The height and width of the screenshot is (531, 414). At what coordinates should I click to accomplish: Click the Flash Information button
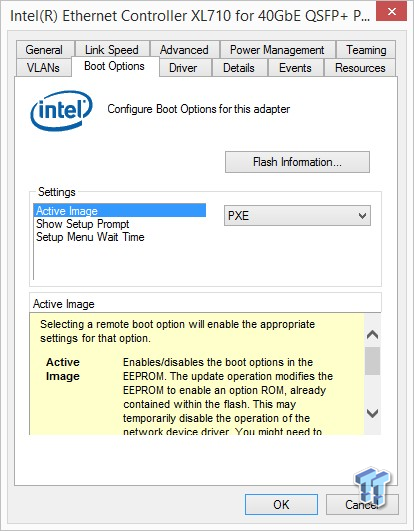pyautogui.click(x=297, y=162)
